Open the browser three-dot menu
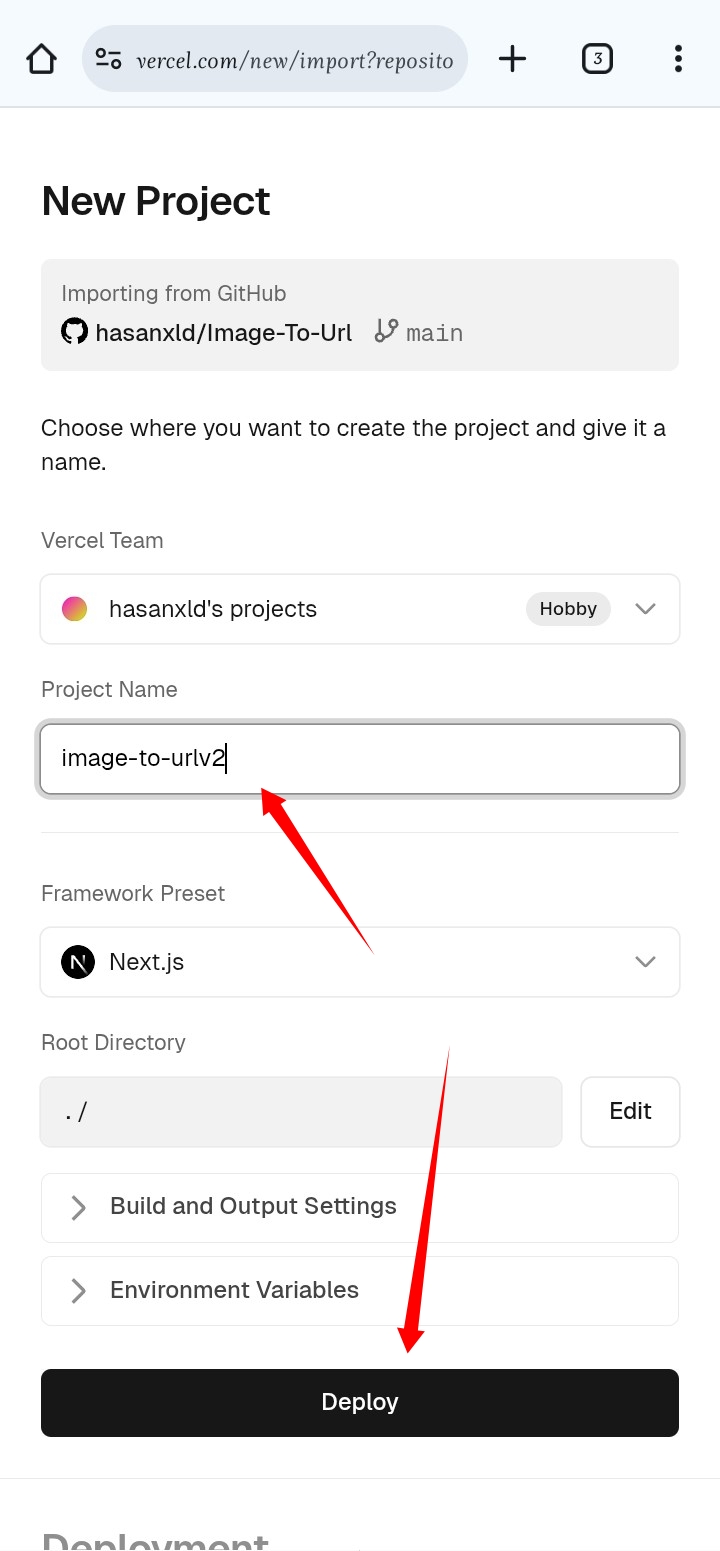This screenshot has width=720, height=1551. (678, 59)
